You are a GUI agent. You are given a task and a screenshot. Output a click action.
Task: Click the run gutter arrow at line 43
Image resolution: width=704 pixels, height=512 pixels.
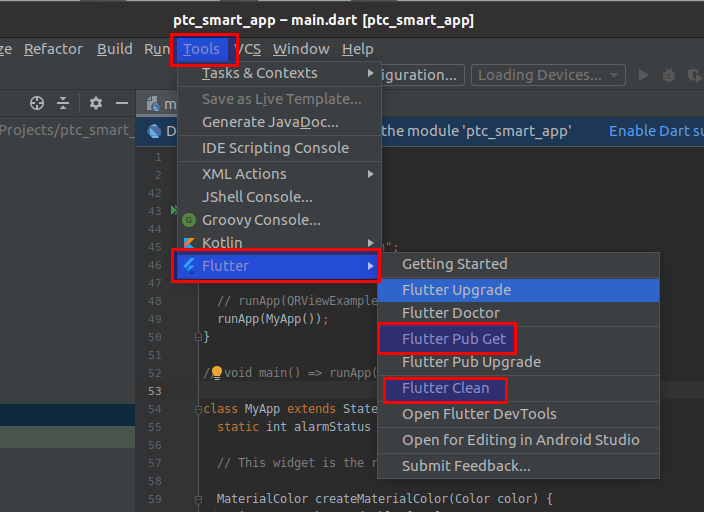[174, 210]
